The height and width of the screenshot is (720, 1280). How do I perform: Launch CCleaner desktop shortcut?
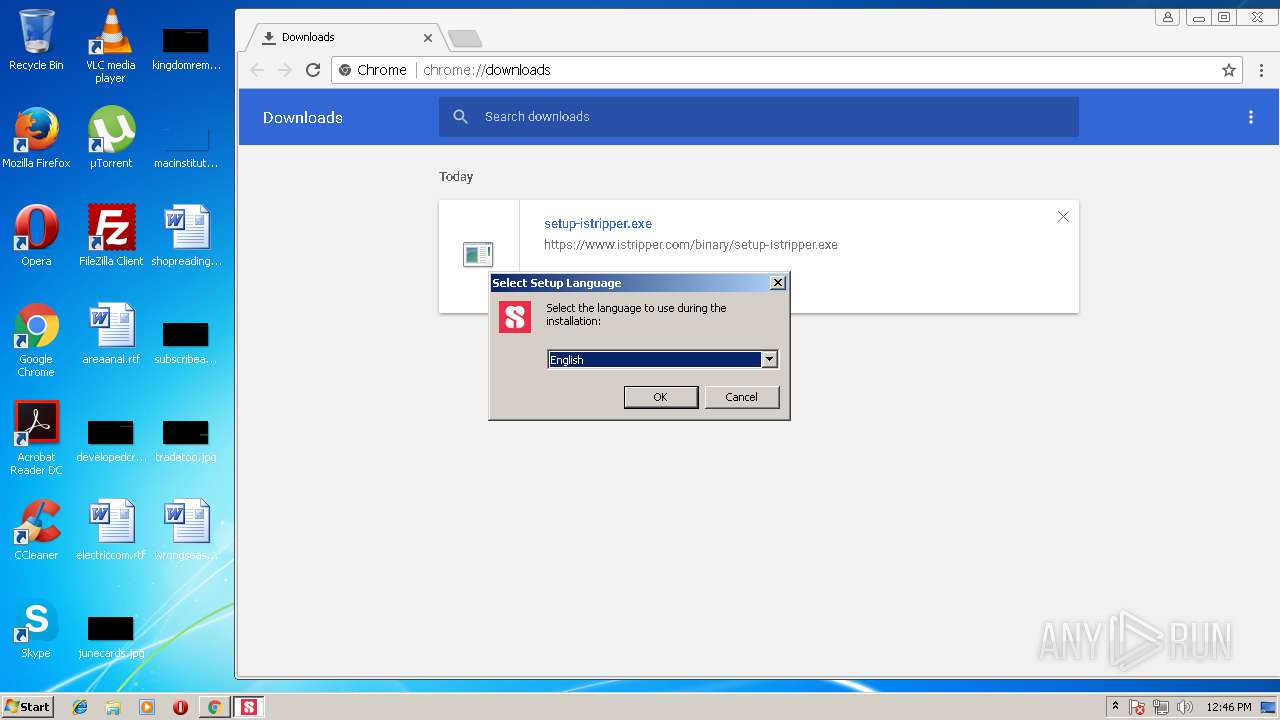click(36, 530)
